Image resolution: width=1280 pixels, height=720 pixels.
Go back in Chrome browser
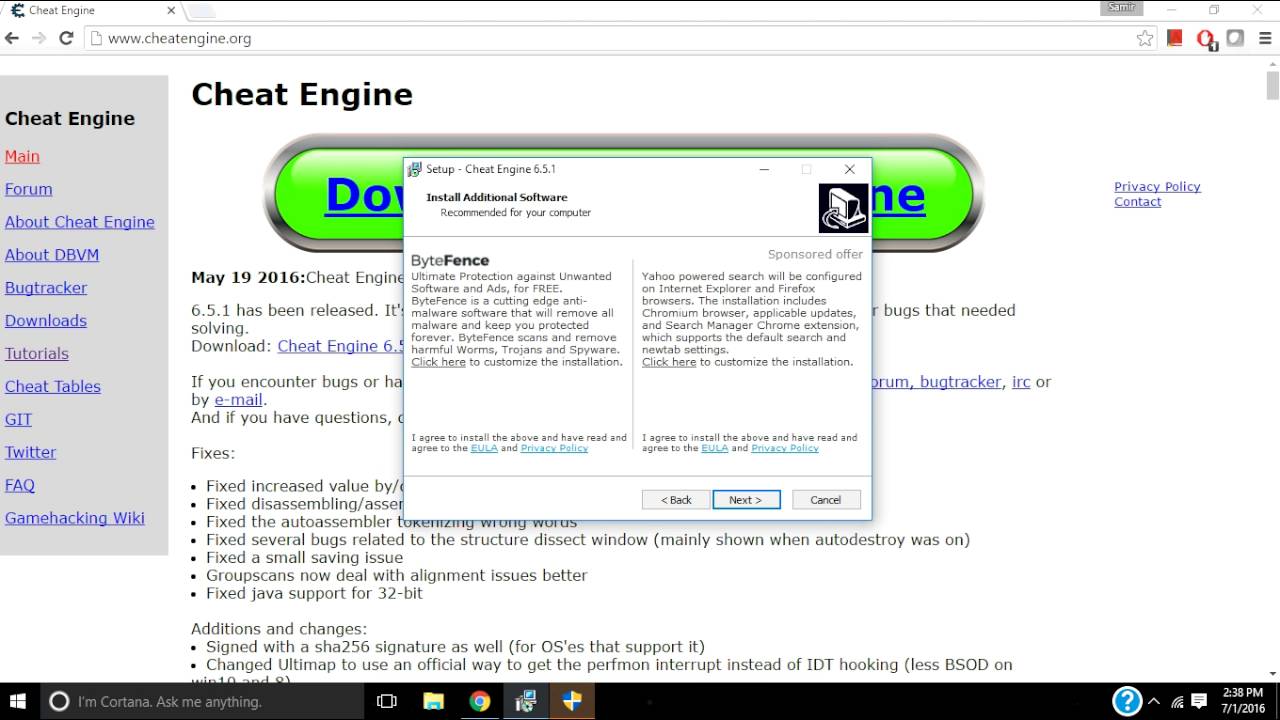tap(12, 38)
